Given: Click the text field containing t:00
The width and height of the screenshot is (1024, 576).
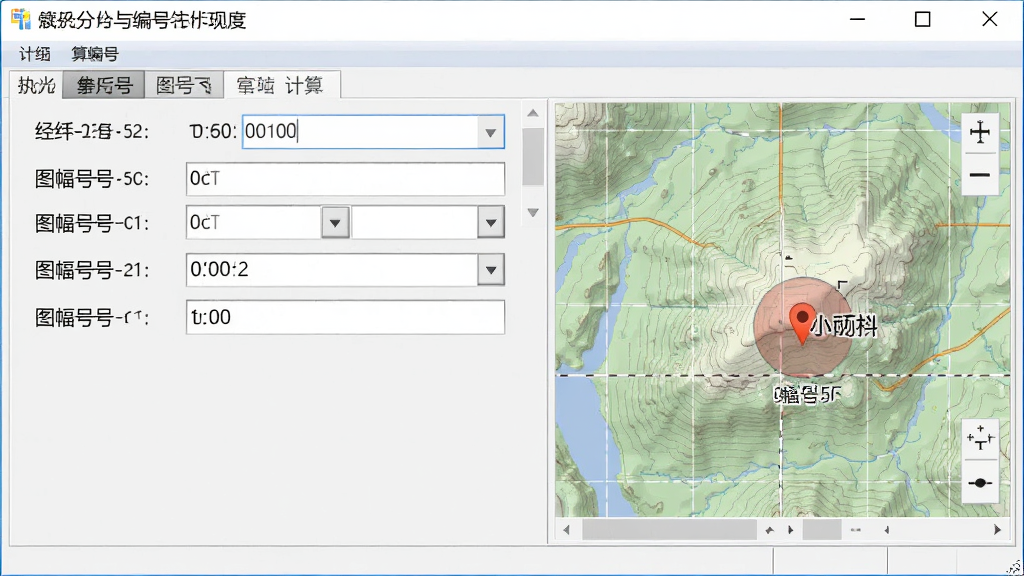Looking at the screenshot, I should 345,317.
